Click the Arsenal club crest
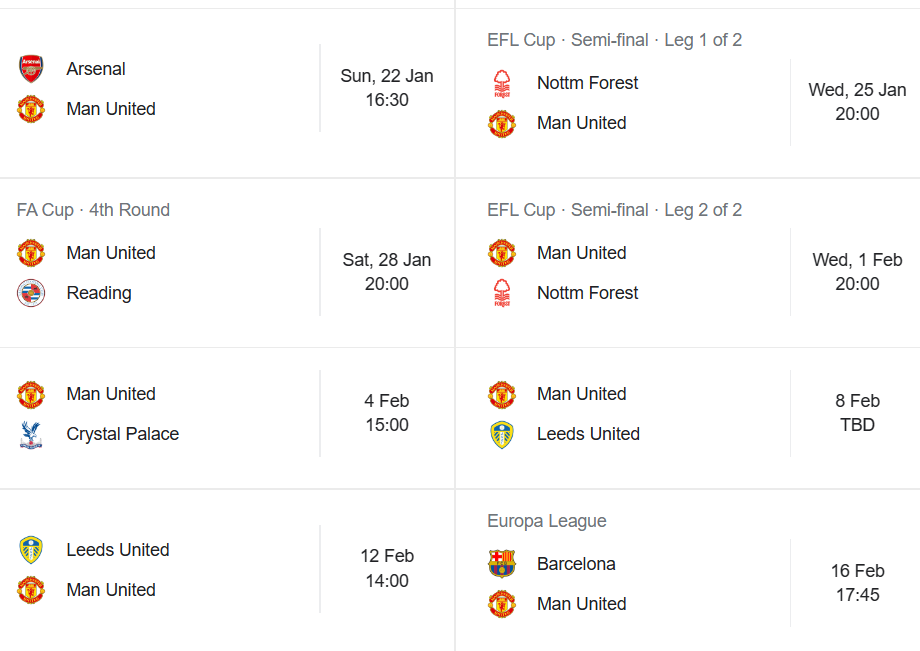Screen dimensions: 920x651 pos(31,69)
